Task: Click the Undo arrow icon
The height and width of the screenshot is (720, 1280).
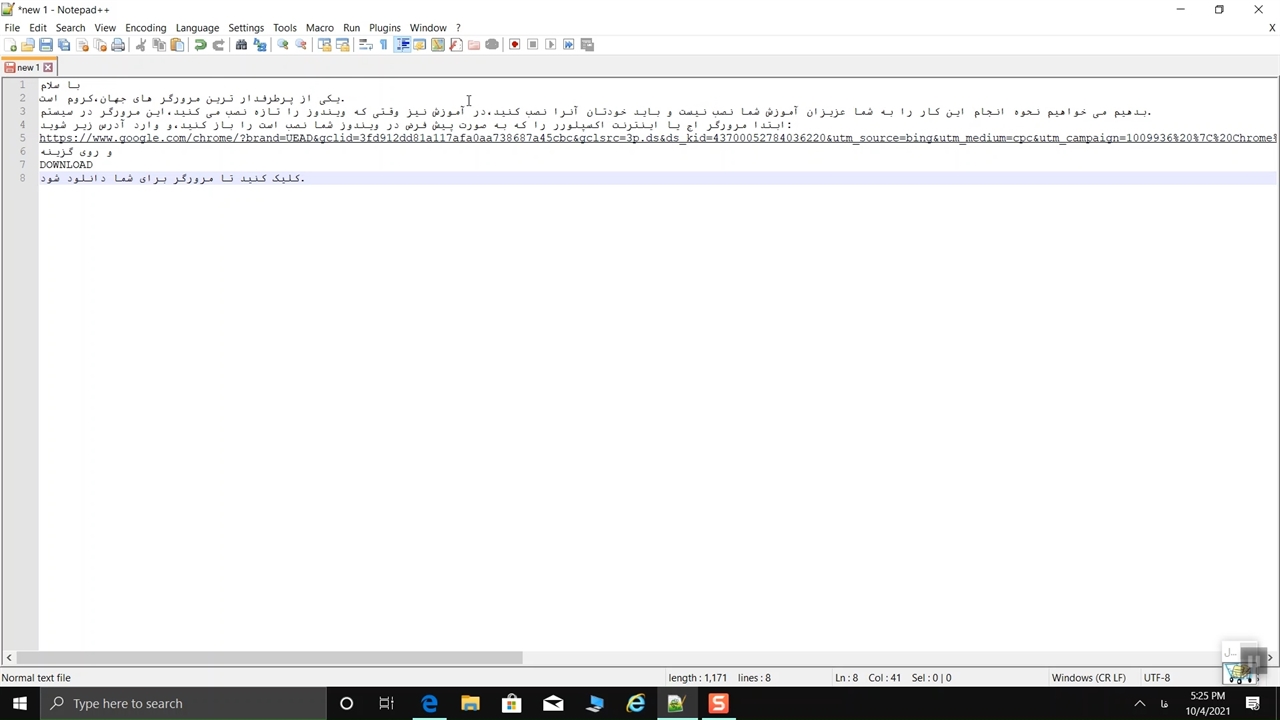Action: point(200,45)
